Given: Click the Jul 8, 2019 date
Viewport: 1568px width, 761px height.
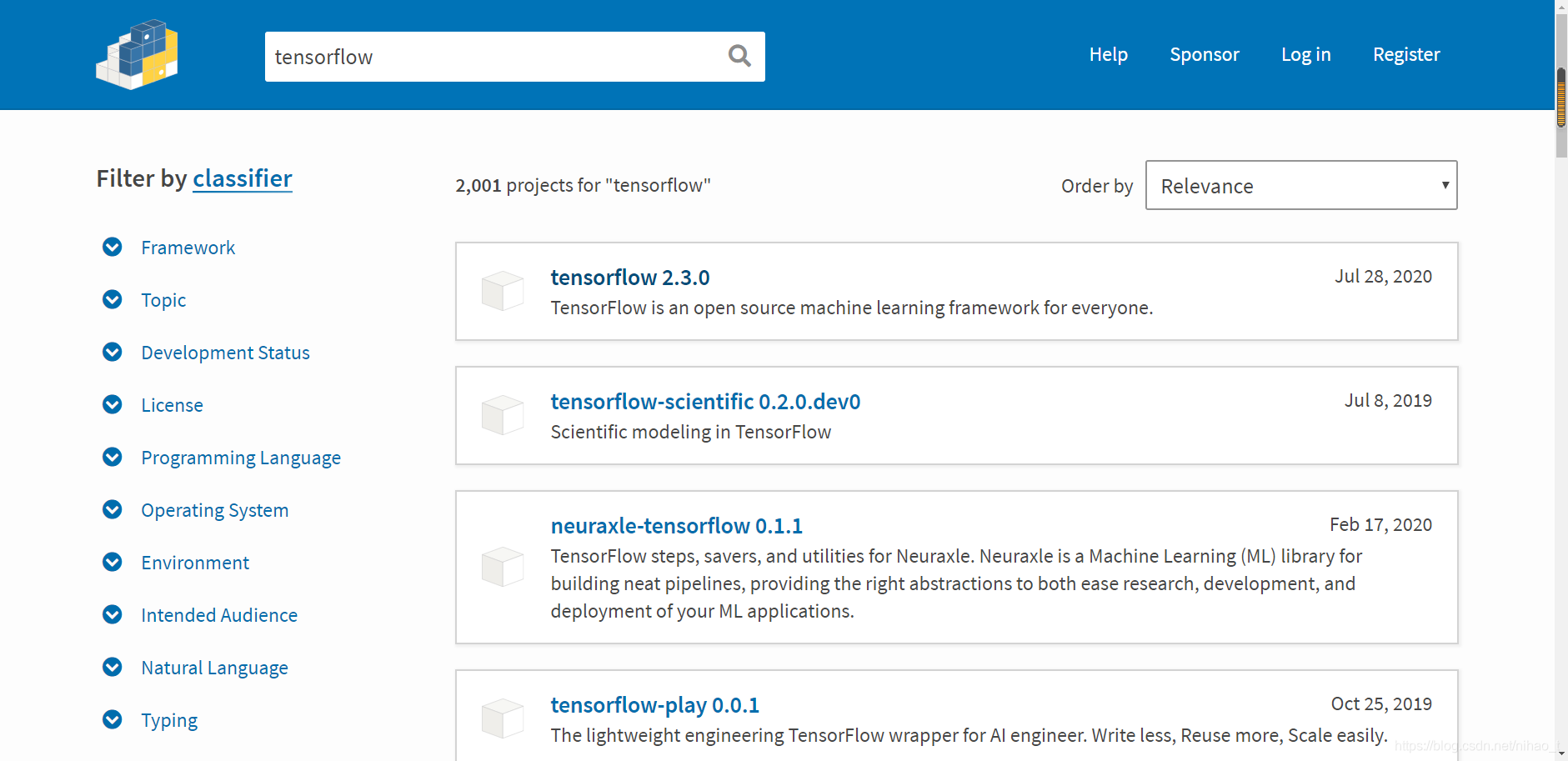Looking at the screenshot, I should (1388, 400).
